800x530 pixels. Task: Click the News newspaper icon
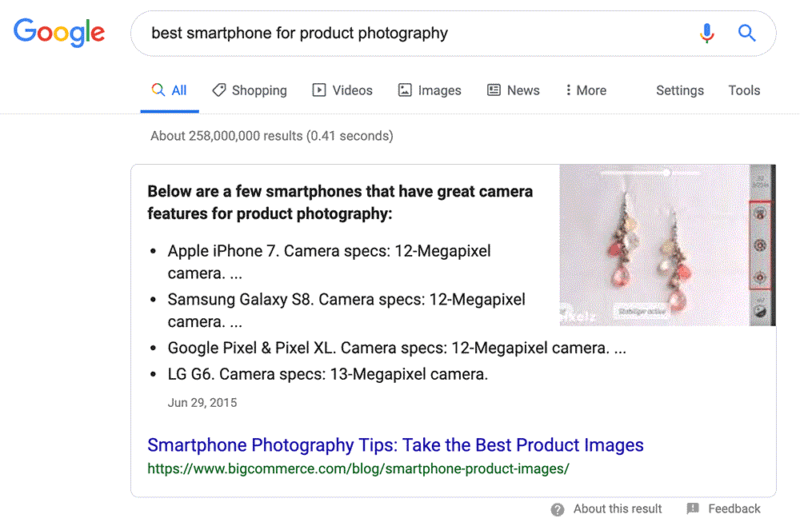pos(493,90)
